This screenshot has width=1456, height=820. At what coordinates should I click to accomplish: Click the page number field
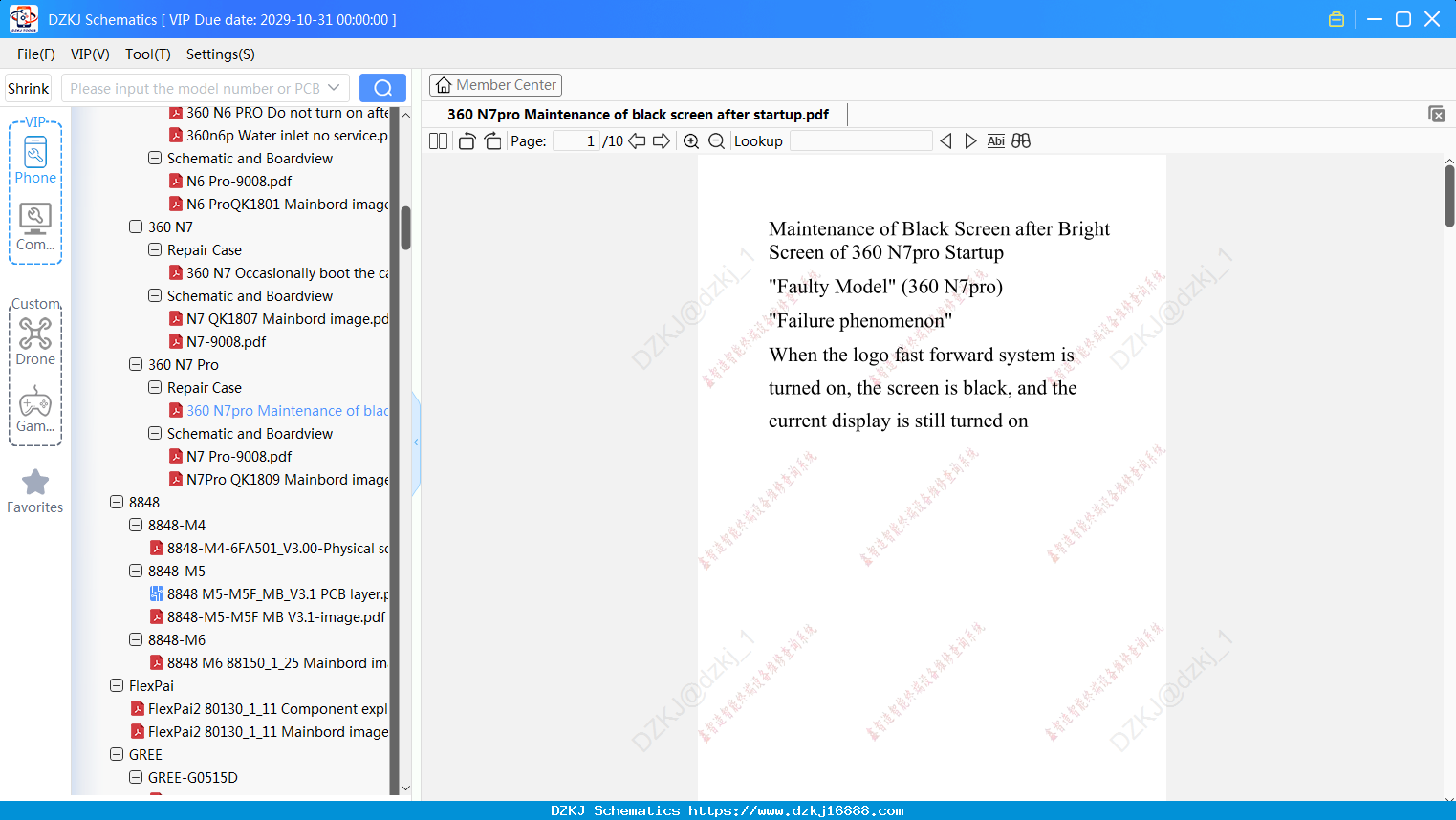point(577,140)
